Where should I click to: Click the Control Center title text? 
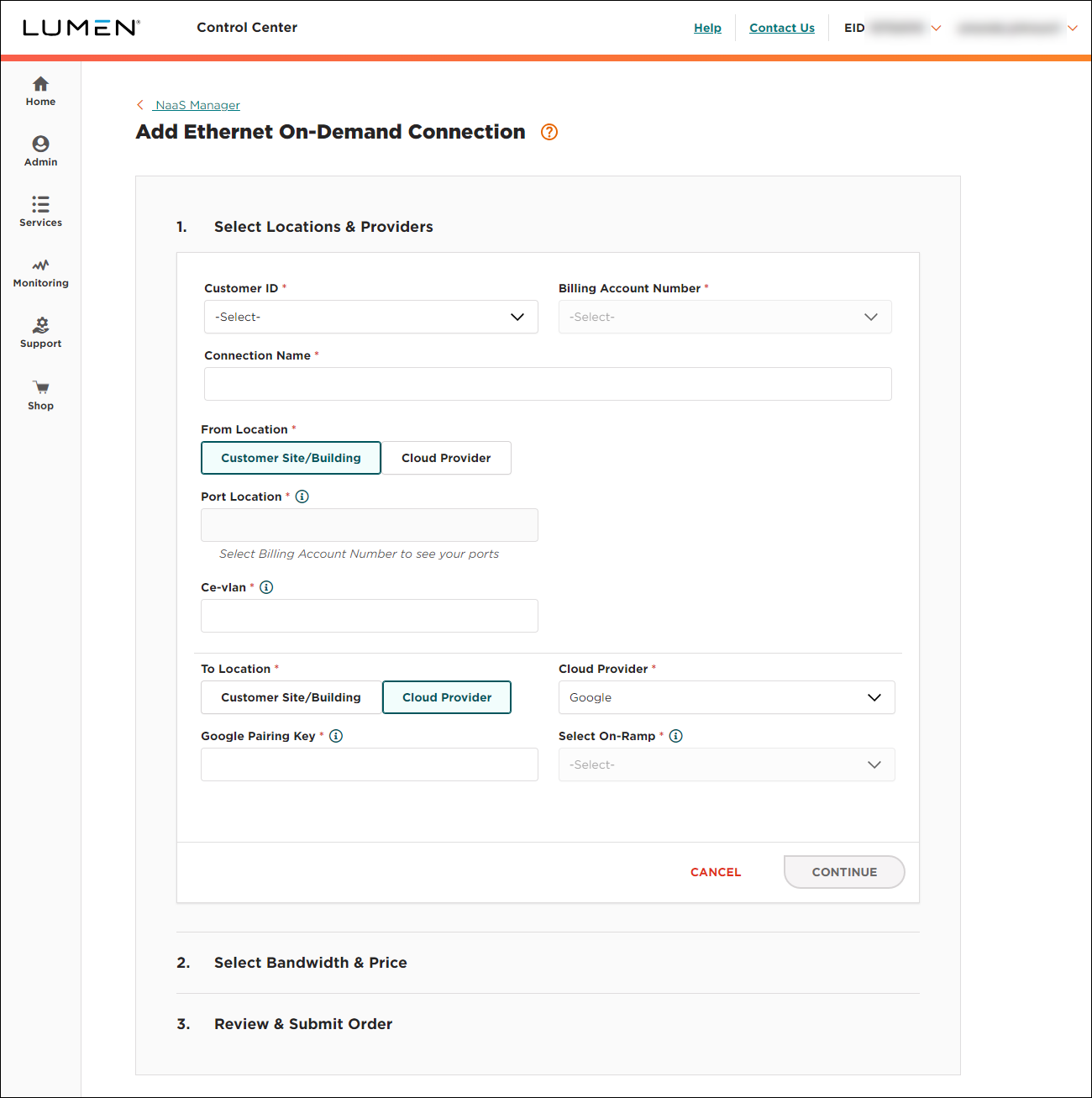247,28
